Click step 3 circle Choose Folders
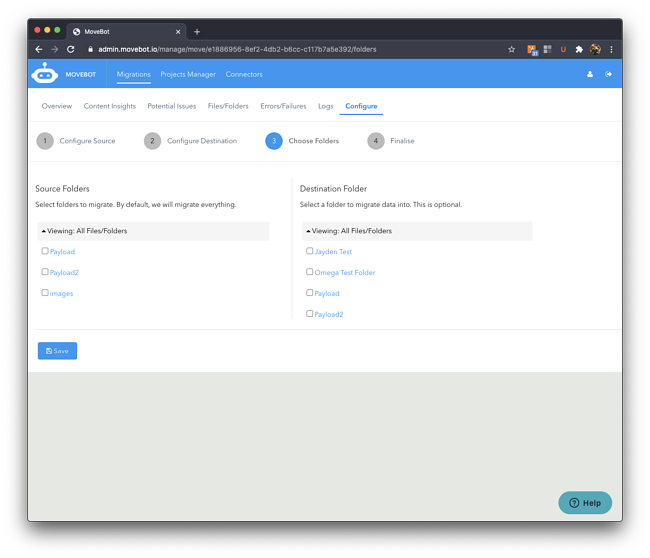The width and height of the screenshot is (650, 558). (274, 141)
